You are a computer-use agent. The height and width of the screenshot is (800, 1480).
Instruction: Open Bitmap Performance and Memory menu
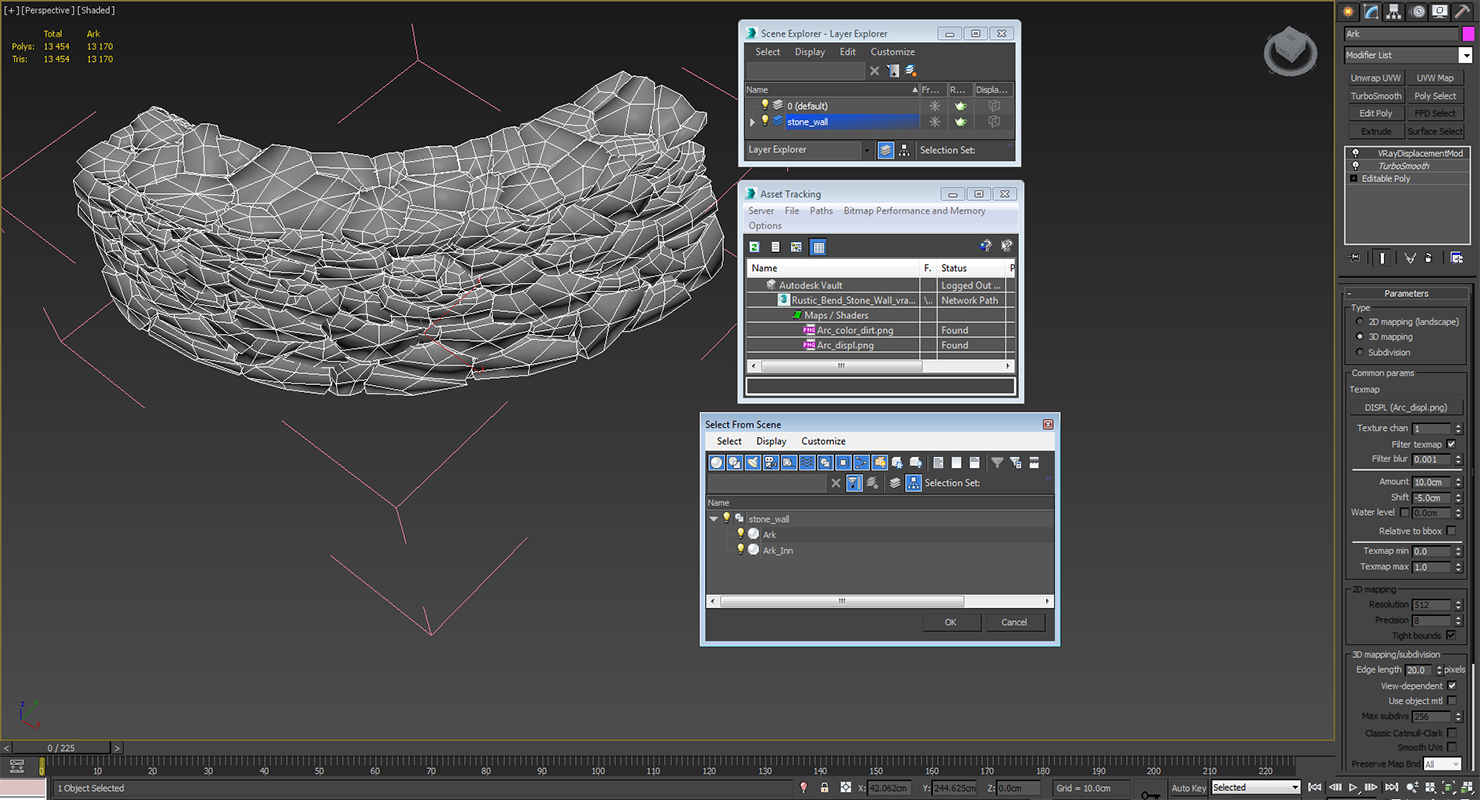click(x=914, y=211)
